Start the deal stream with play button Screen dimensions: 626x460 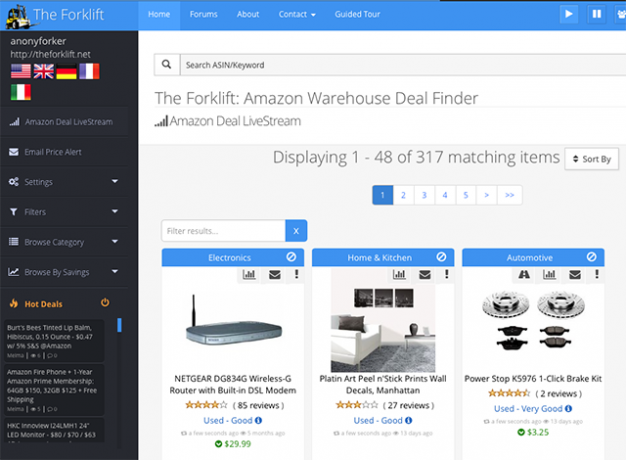point(568,14)
